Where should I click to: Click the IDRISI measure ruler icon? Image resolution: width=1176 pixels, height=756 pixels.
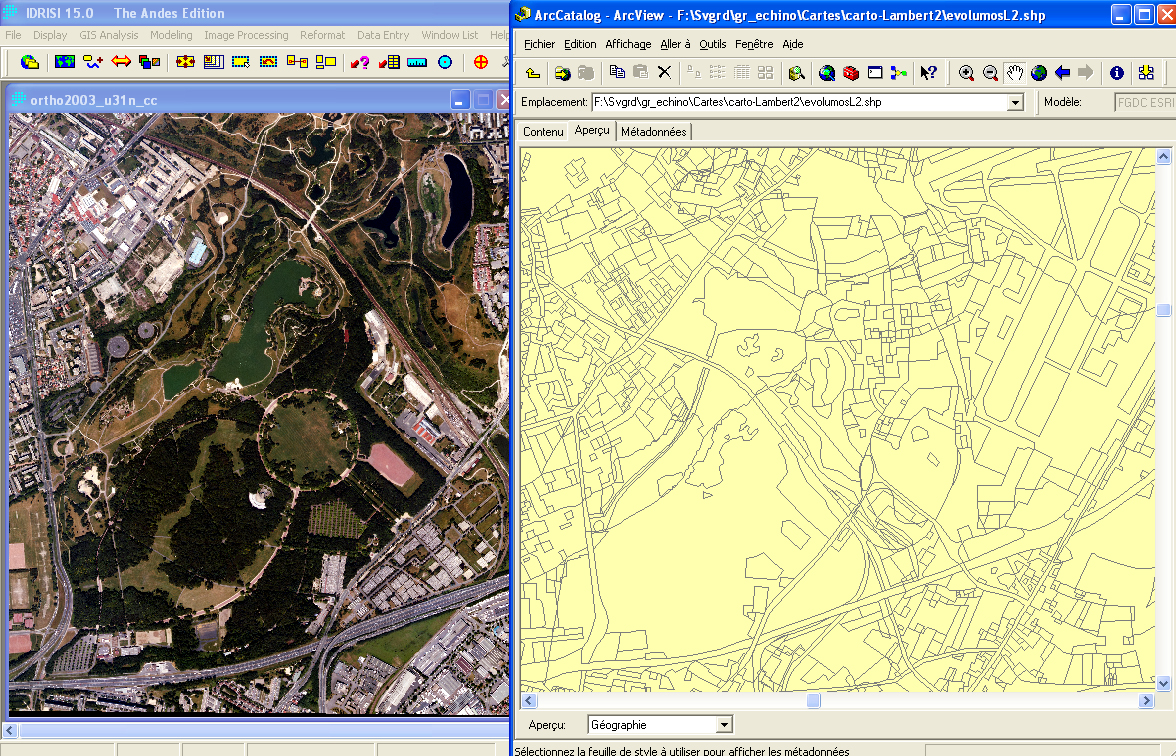(416, 62)
